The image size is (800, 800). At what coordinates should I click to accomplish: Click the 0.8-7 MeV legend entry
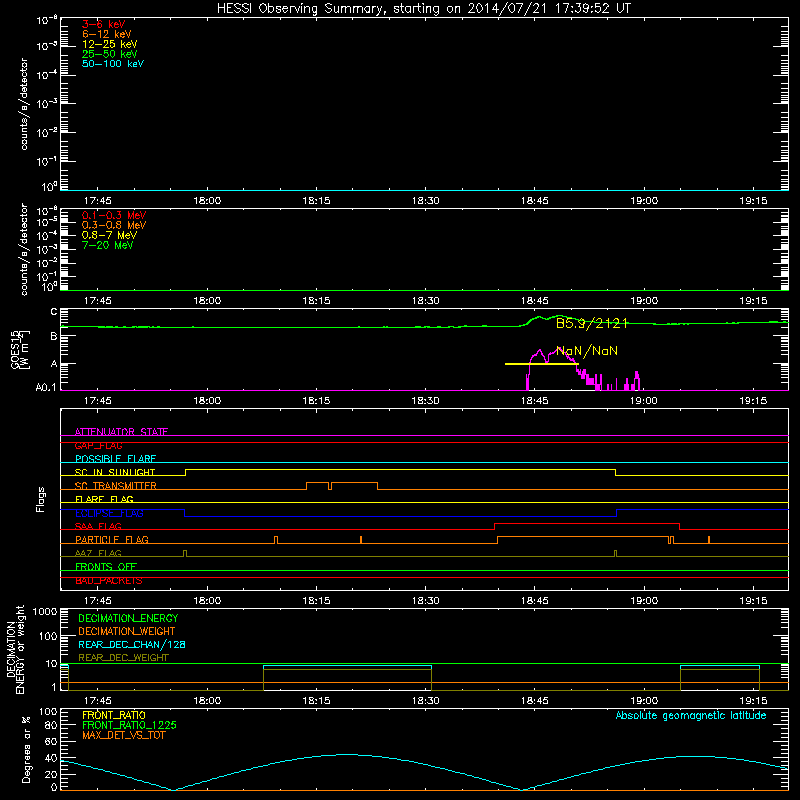coord(109,235)
